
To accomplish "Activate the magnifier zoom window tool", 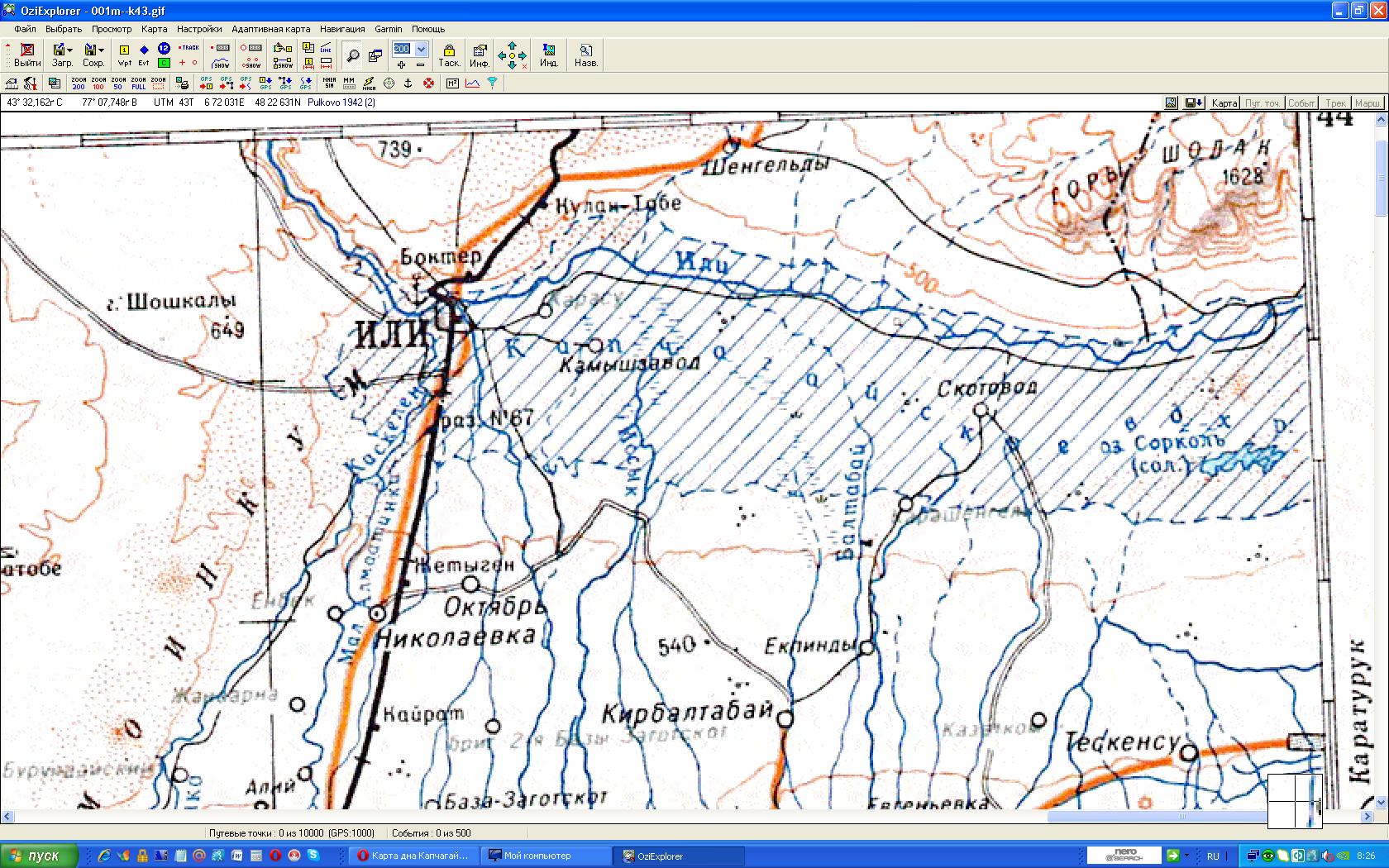I will click(x=353, y=55).
